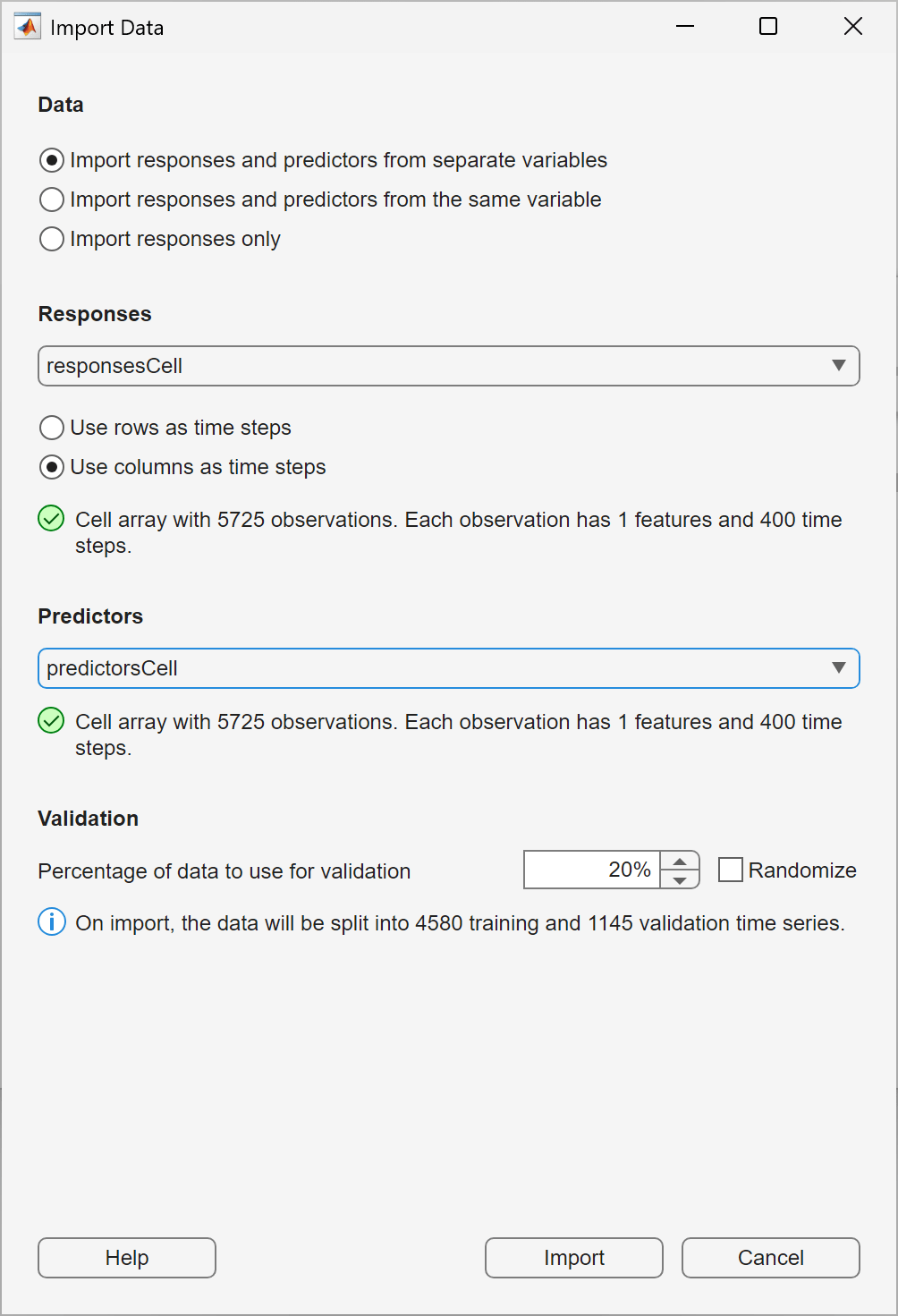Edit the validation percentage field

[590, 869]
